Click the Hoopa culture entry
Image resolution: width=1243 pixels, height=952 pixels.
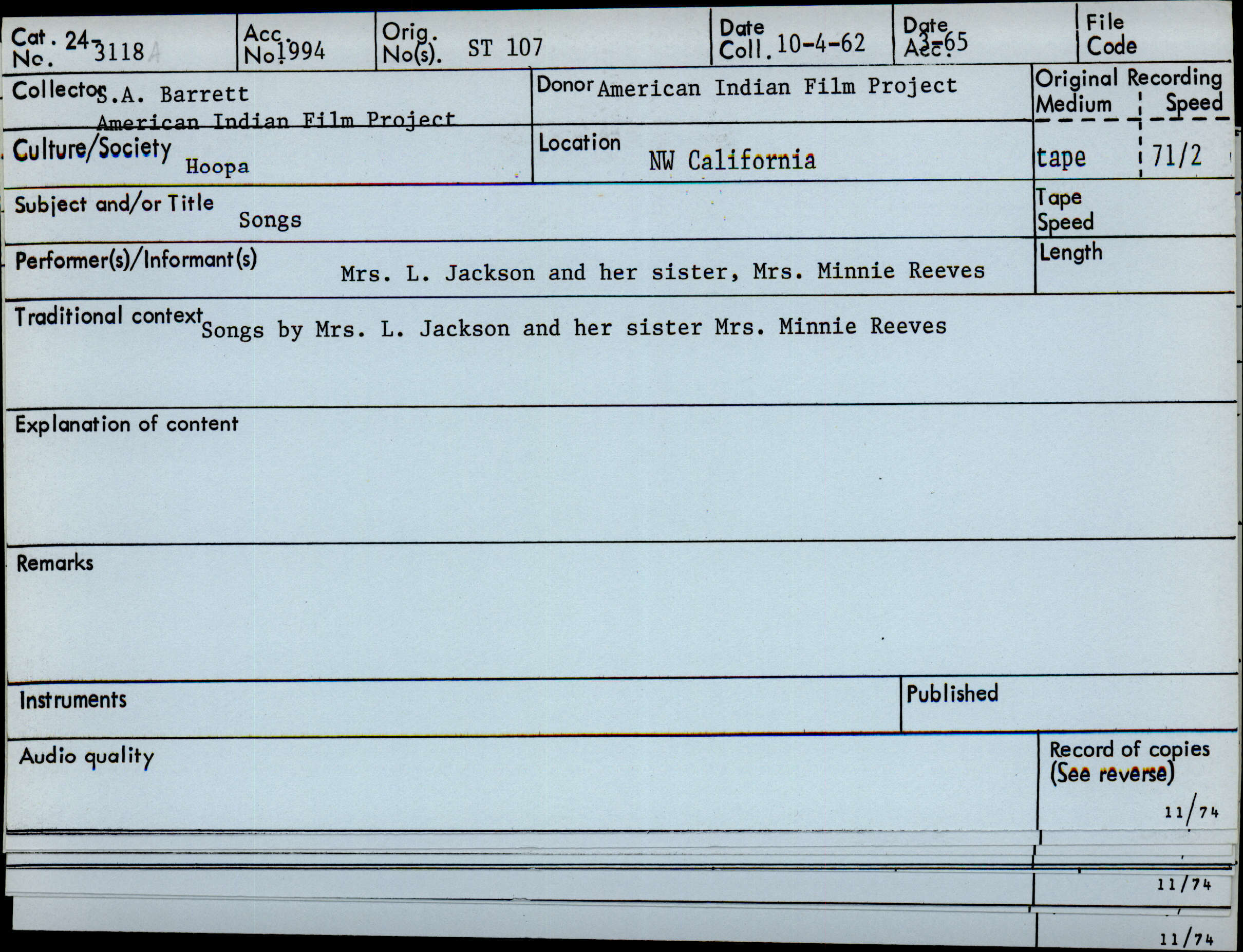pyautogui.click(x=217, y=166)
